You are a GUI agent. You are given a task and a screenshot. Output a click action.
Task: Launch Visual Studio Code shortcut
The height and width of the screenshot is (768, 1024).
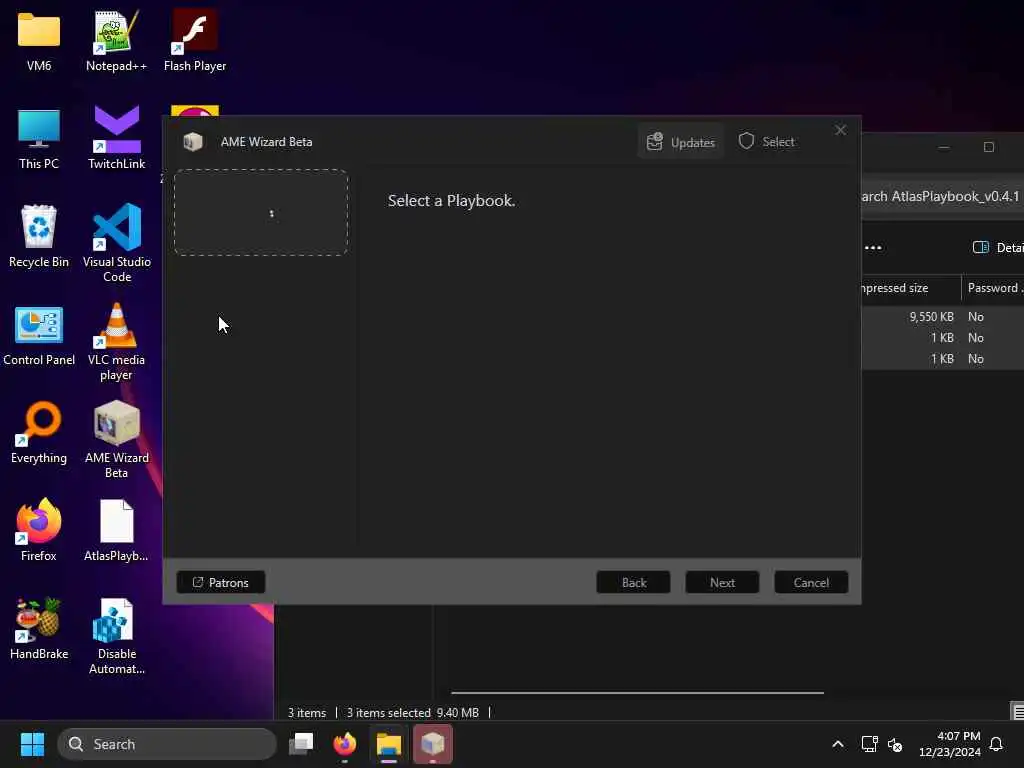(117, 243)
